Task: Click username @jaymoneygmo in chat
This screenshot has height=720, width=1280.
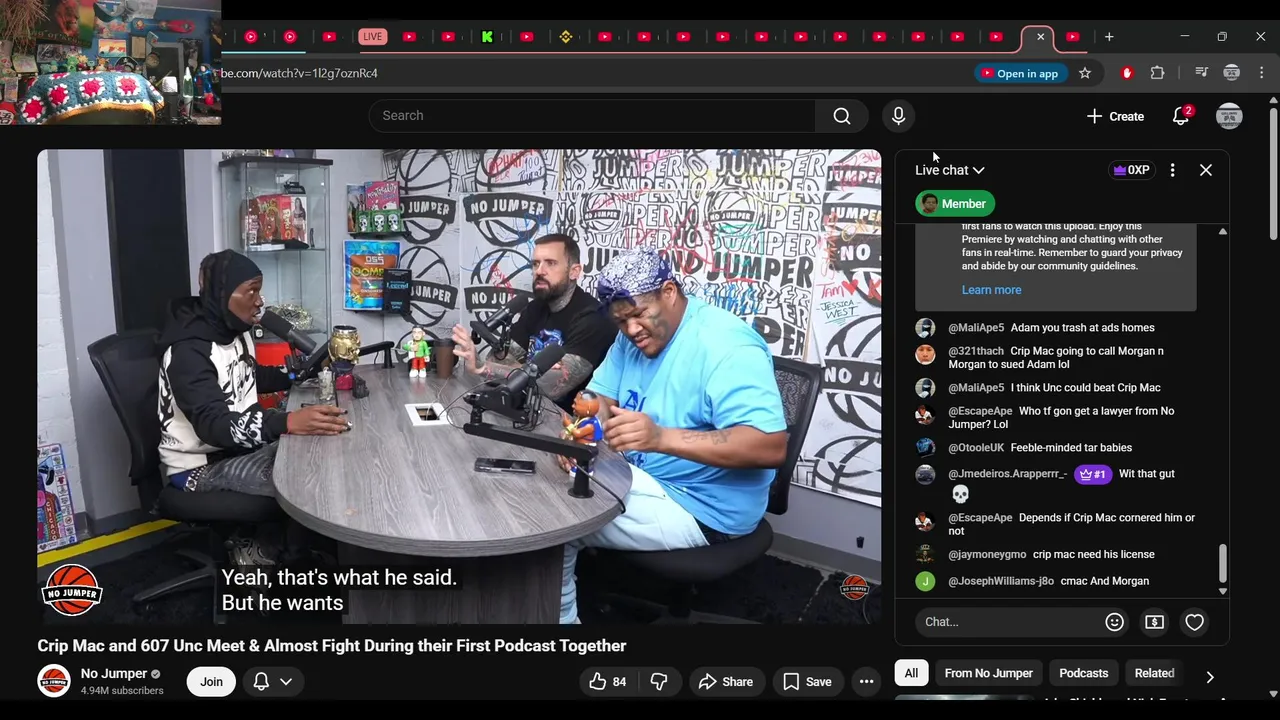Action: pyautogui.click(x=987, y=555)
